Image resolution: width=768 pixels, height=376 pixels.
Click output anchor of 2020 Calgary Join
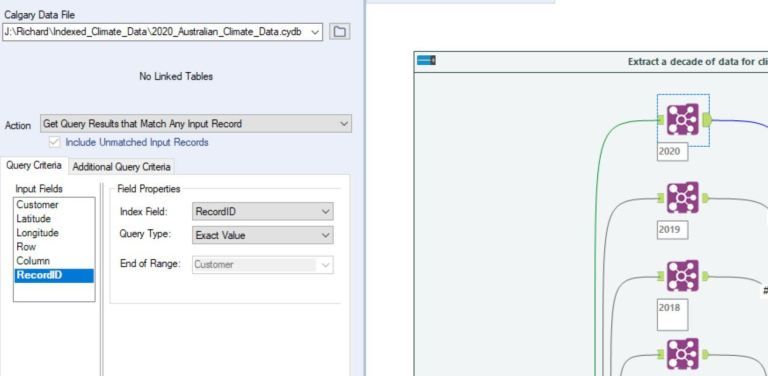pyautogui.click(x=707, y=119)
